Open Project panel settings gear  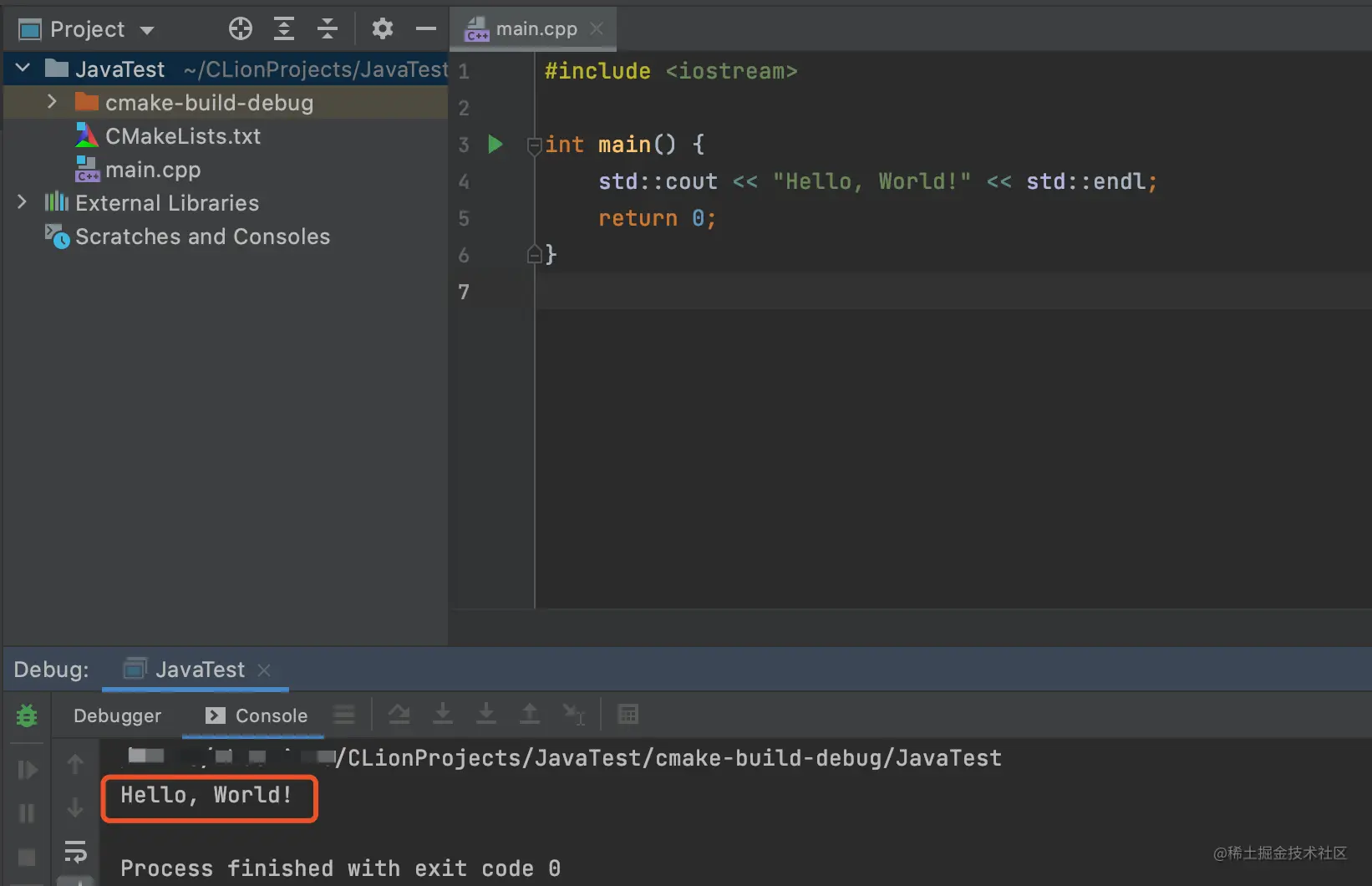click(x=383, y=29)
